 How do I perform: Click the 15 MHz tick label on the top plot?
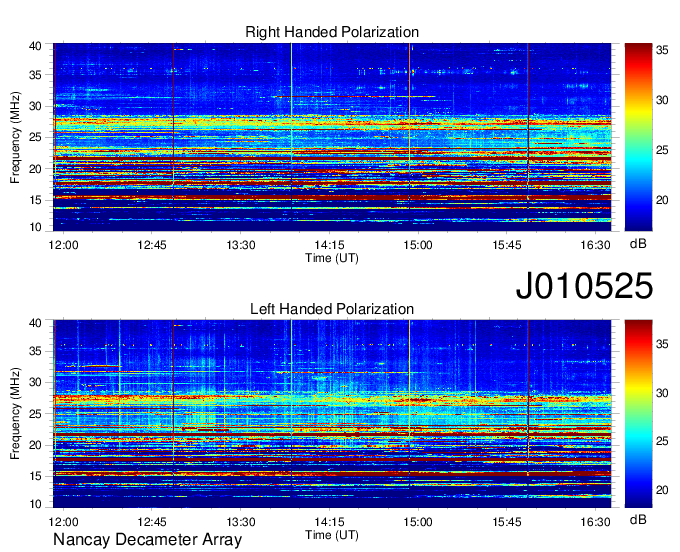pos(35,200)
